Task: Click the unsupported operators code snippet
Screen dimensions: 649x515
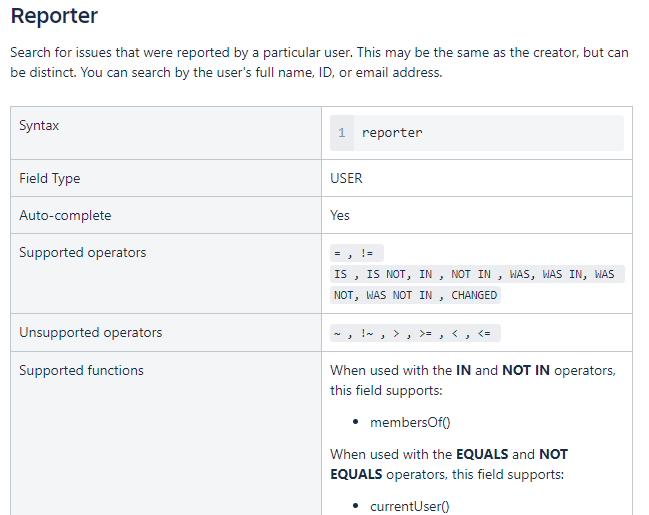Action: 415,333
